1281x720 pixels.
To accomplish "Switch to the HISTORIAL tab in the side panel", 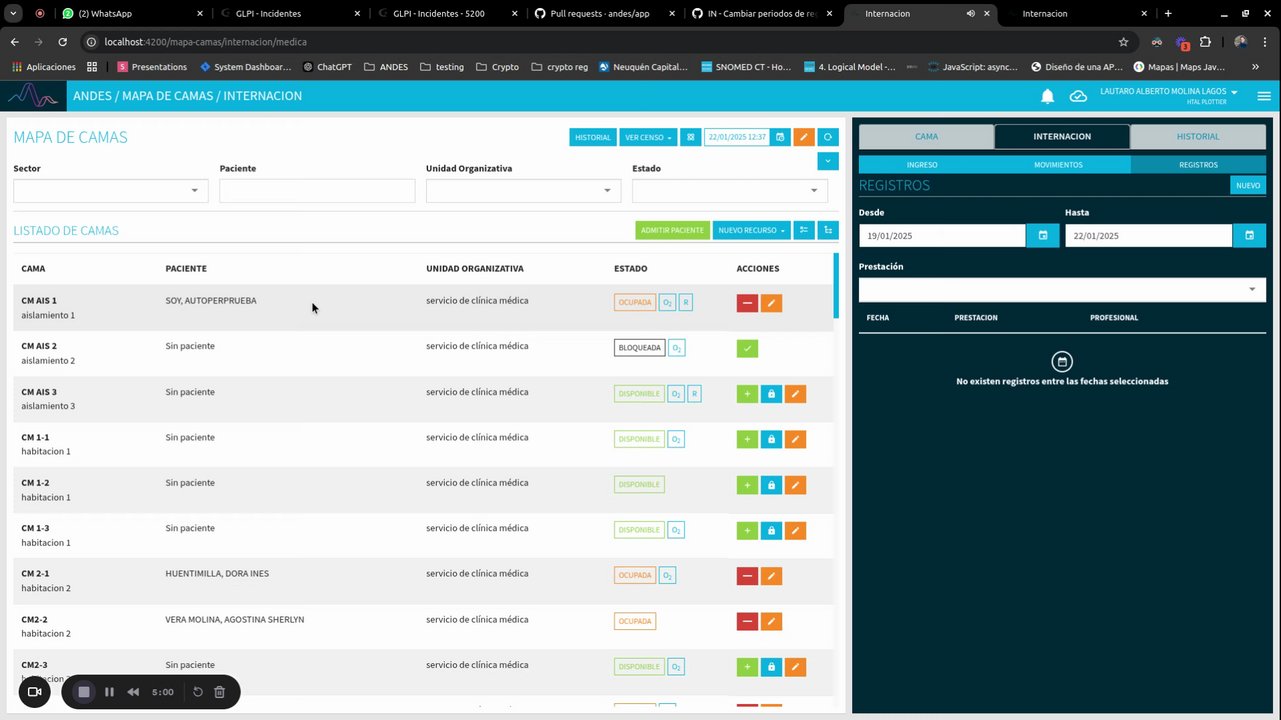I will coord(1198,137).
